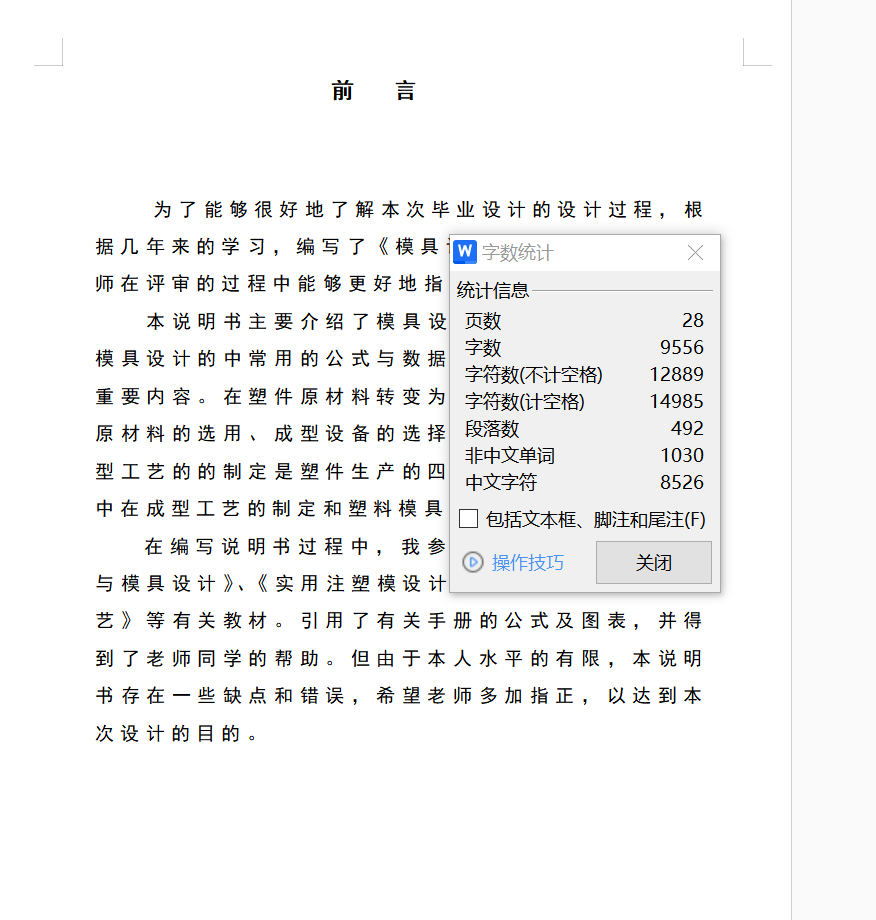Close the 字数统计 dialog with X
Screen dimensions: 876x920
tap(695, 253)
